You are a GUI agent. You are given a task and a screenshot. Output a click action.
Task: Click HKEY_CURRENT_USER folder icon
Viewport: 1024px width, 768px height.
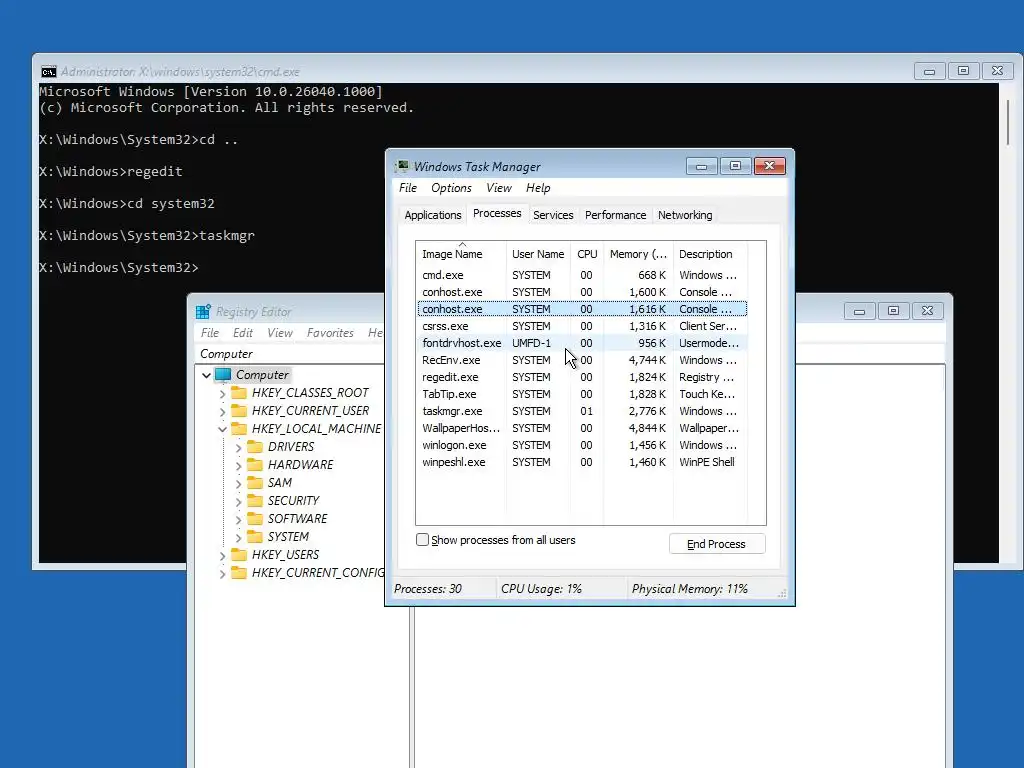tap(239, 411)
